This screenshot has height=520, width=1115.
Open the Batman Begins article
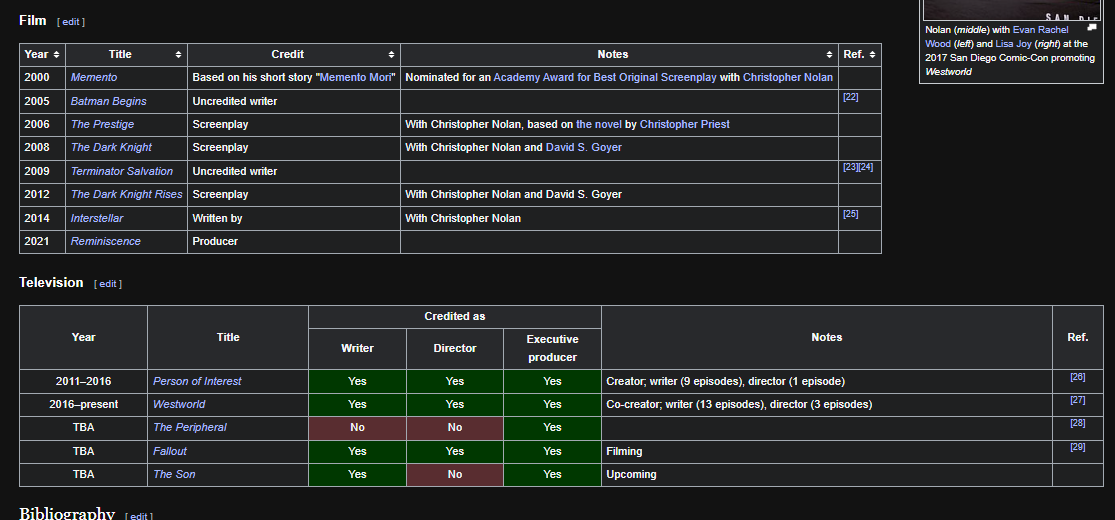pos(108,101)
